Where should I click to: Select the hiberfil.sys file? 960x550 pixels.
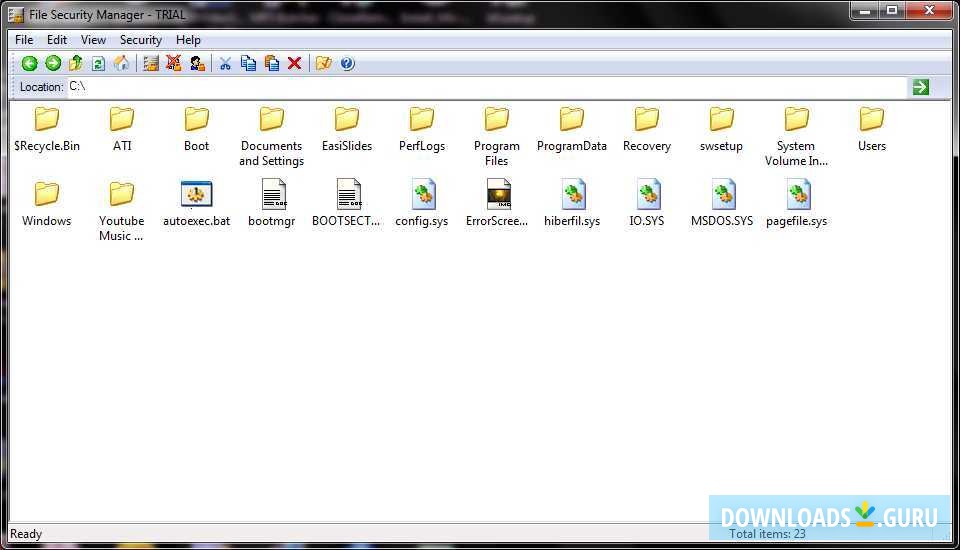coord(572,204)
